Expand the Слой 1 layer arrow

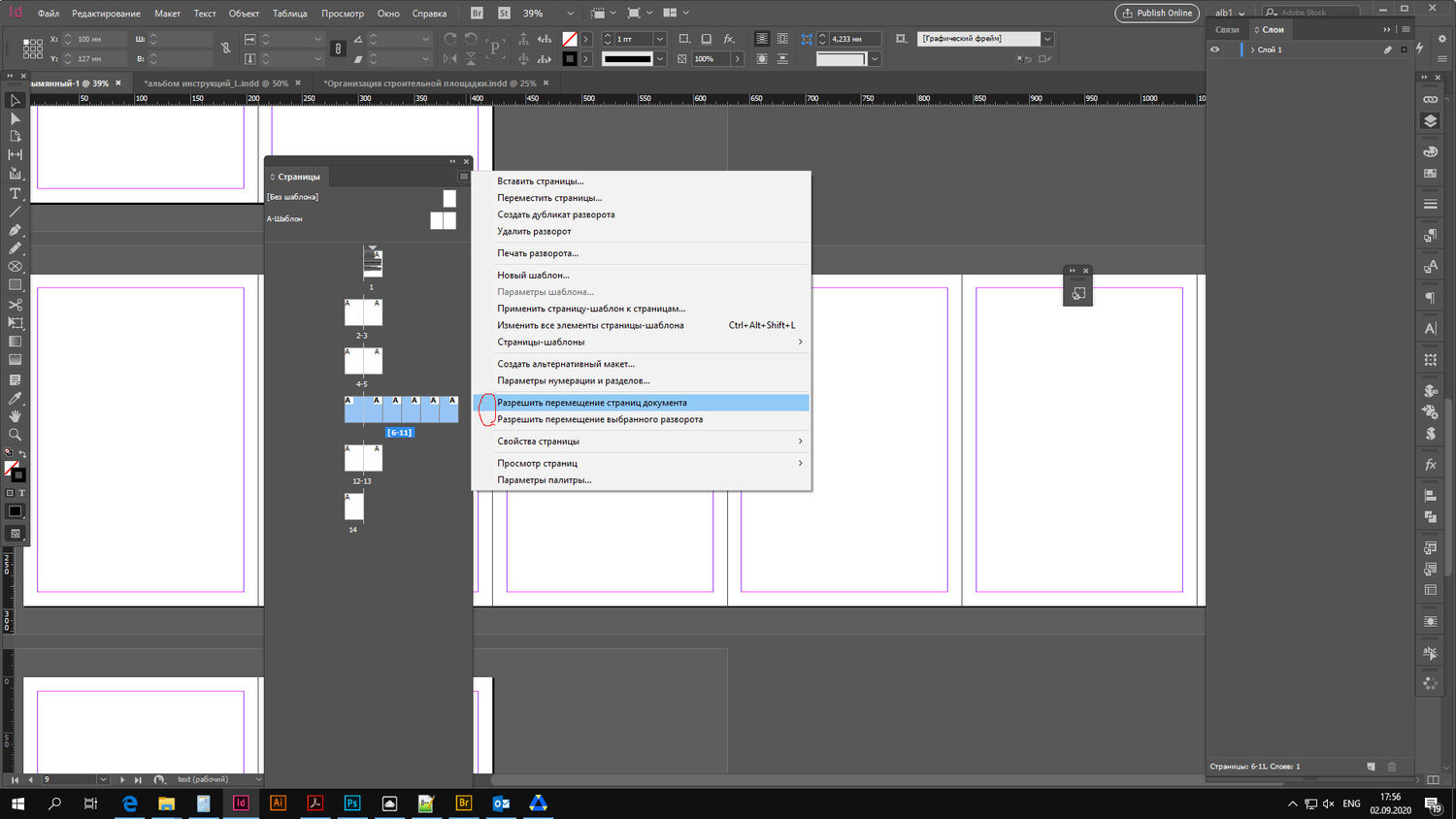pos(1252,49)
